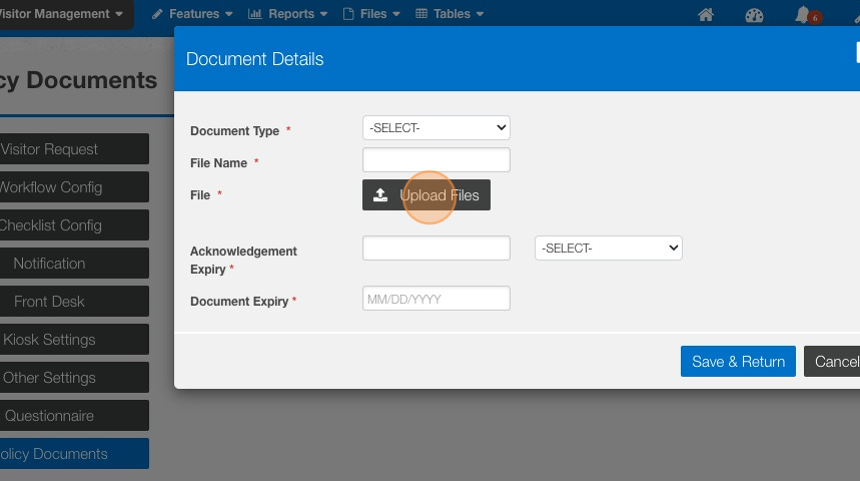Open the Reports menu

click(x=287, y=14)
